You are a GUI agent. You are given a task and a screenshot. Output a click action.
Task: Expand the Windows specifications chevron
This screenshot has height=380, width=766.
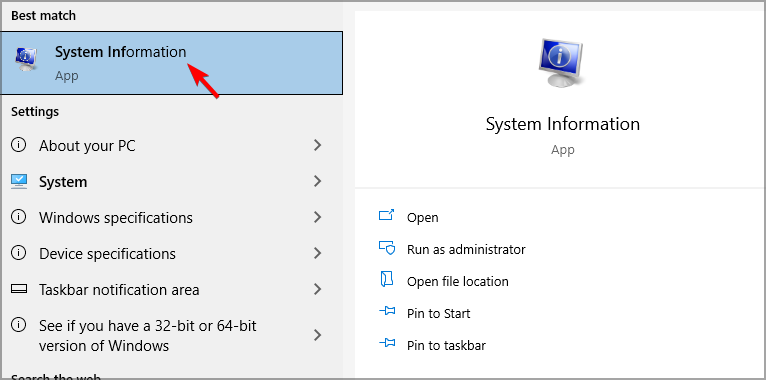click(x=318, y=217)
